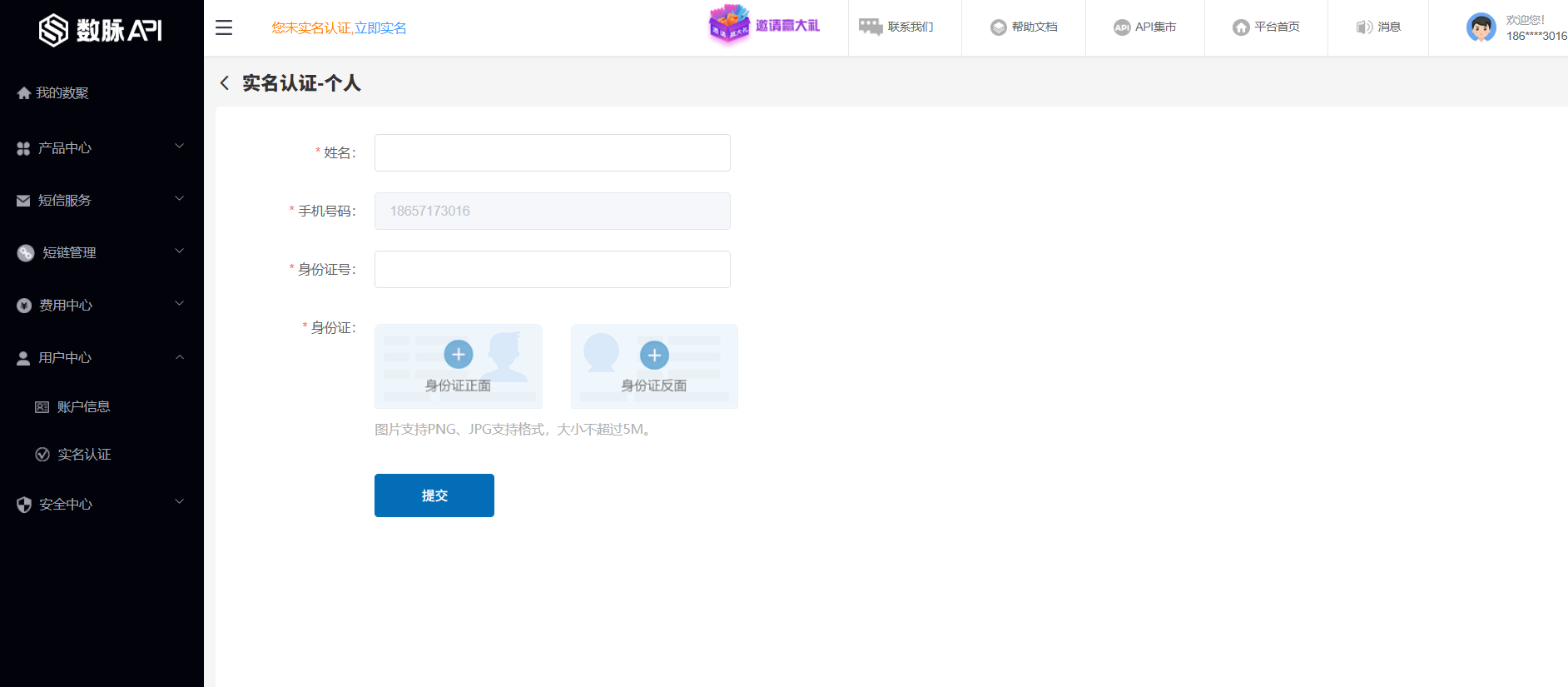The image size is (1568, 687).
Task: Click the hamburger menu collapse icon
Action: coord(224,27)
